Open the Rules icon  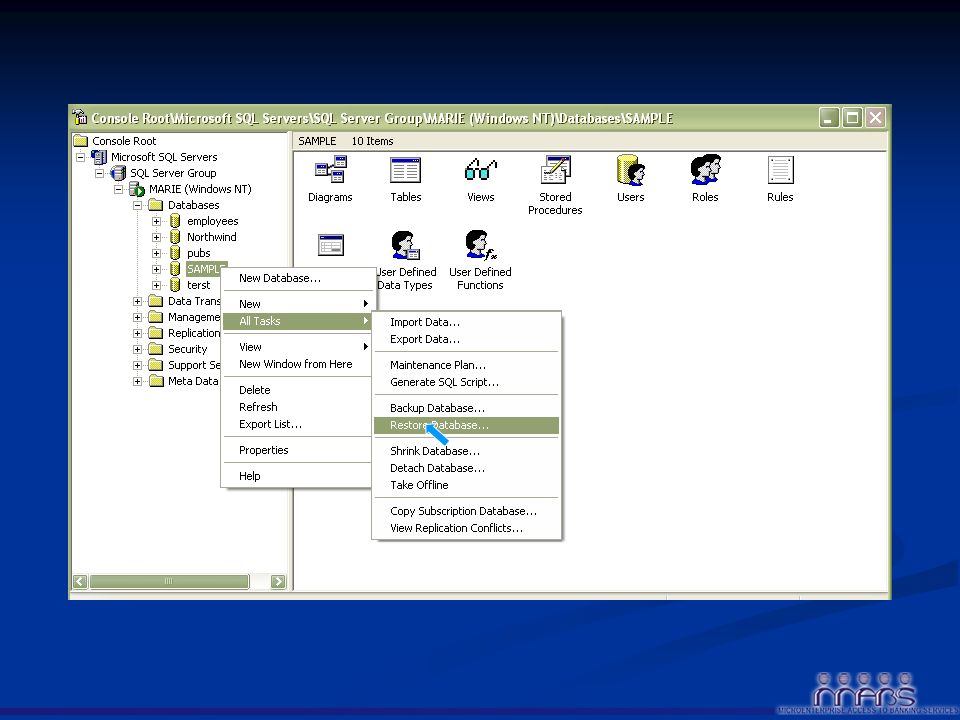pyautogui.click(x=780, y=170)
